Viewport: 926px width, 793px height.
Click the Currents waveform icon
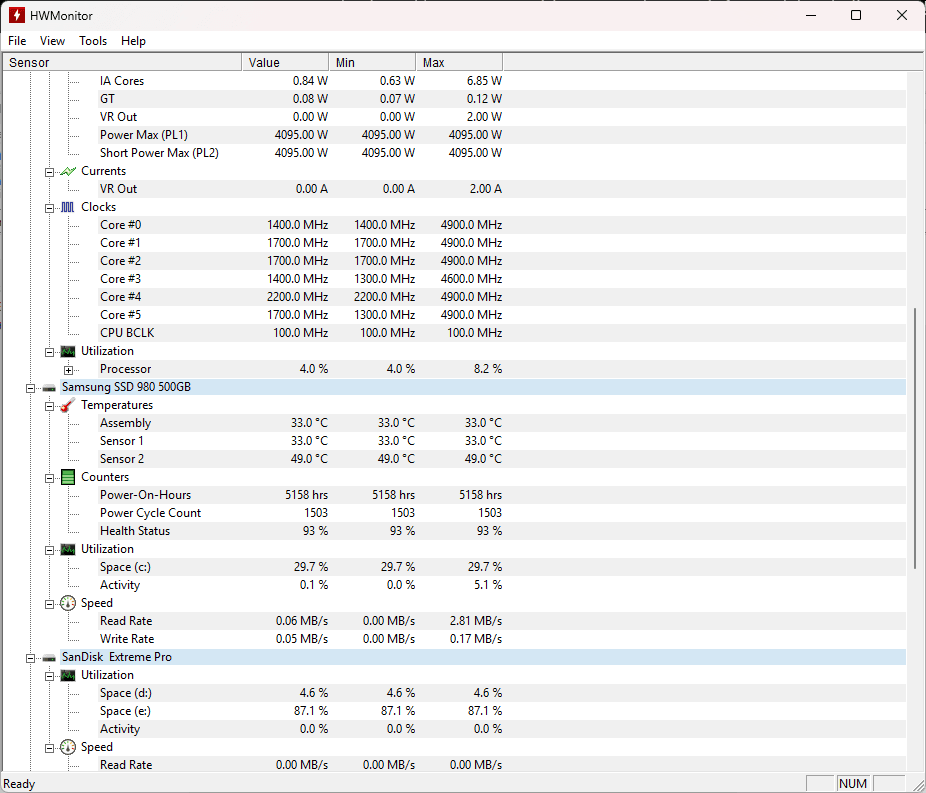68,171
